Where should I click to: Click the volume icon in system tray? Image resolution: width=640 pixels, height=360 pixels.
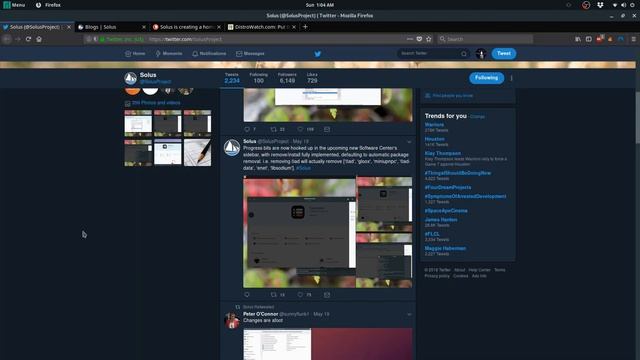coord(623,5)
